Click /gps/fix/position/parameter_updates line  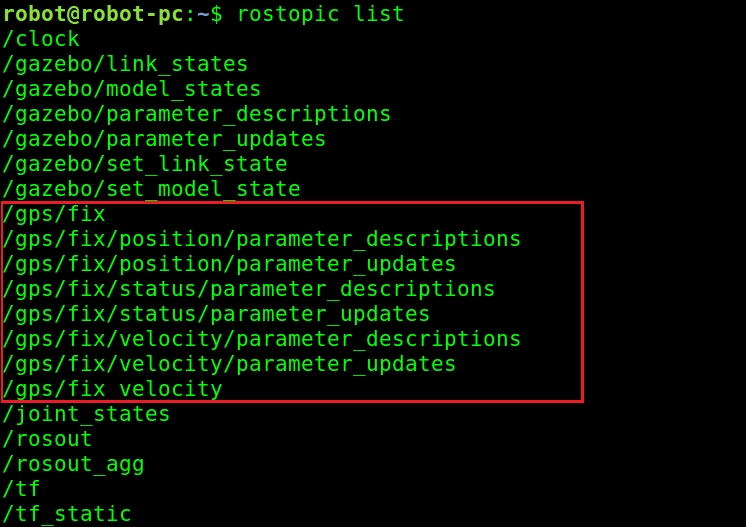229,264
